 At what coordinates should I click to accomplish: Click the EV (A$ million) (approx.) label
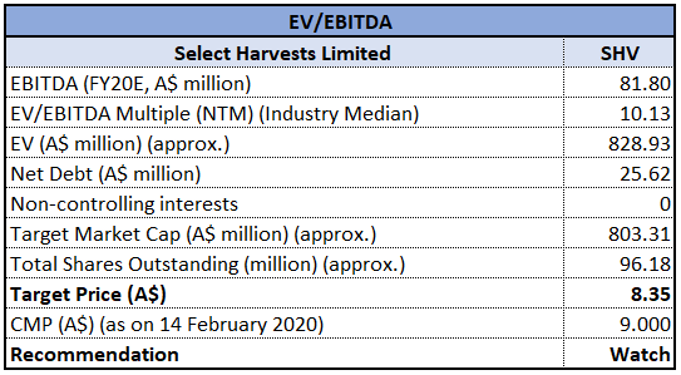pyautogui.click(x=120, y=144)
